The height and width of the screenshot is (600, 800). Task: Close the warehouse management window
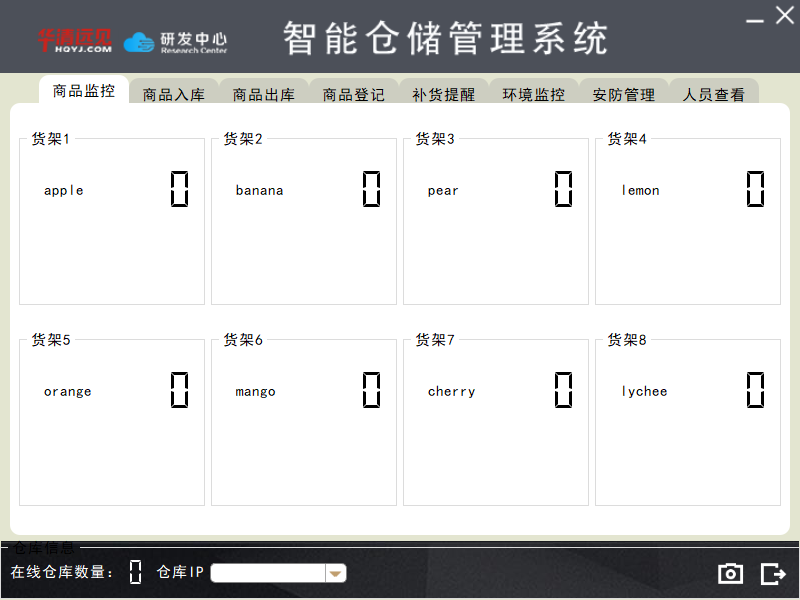point(784,16)
